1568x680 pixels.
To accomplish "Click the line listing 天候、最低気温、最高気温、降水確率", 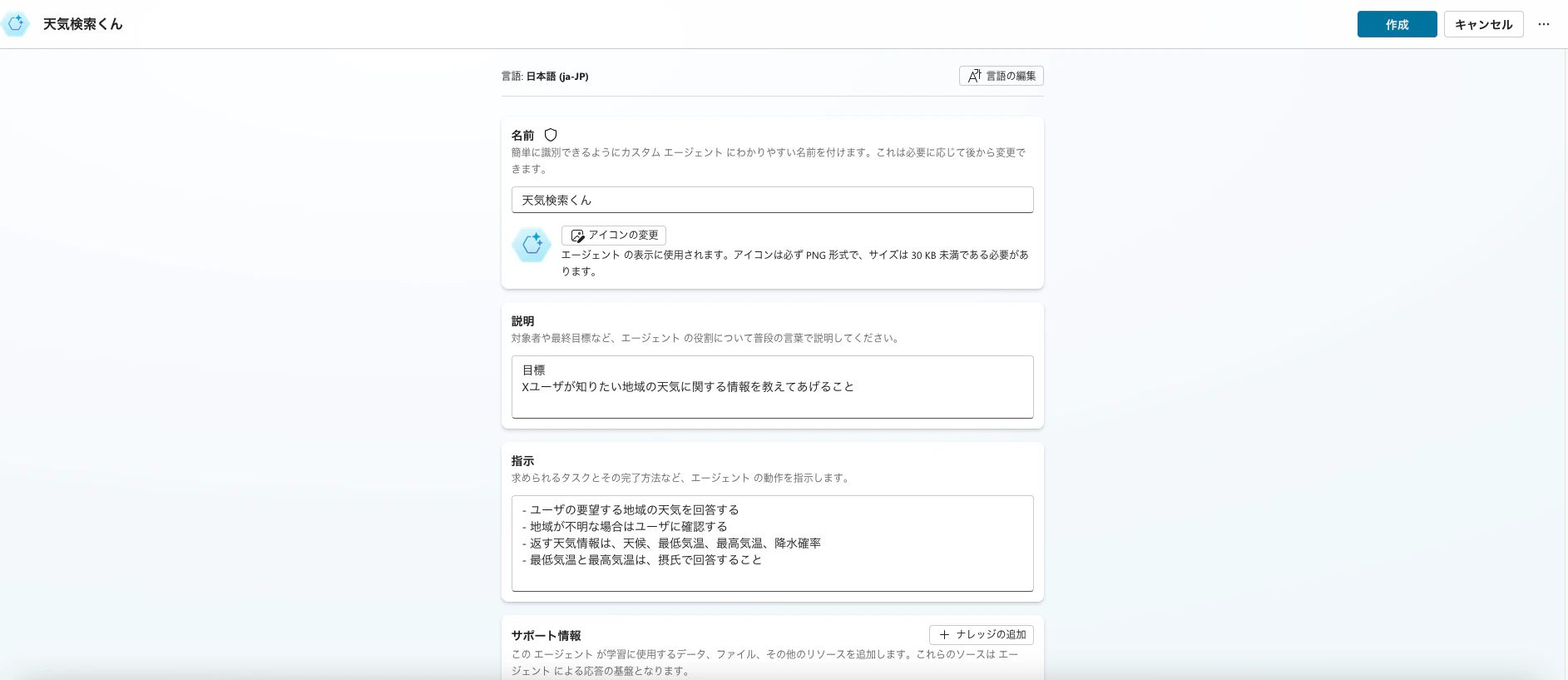I will [671, 544].
